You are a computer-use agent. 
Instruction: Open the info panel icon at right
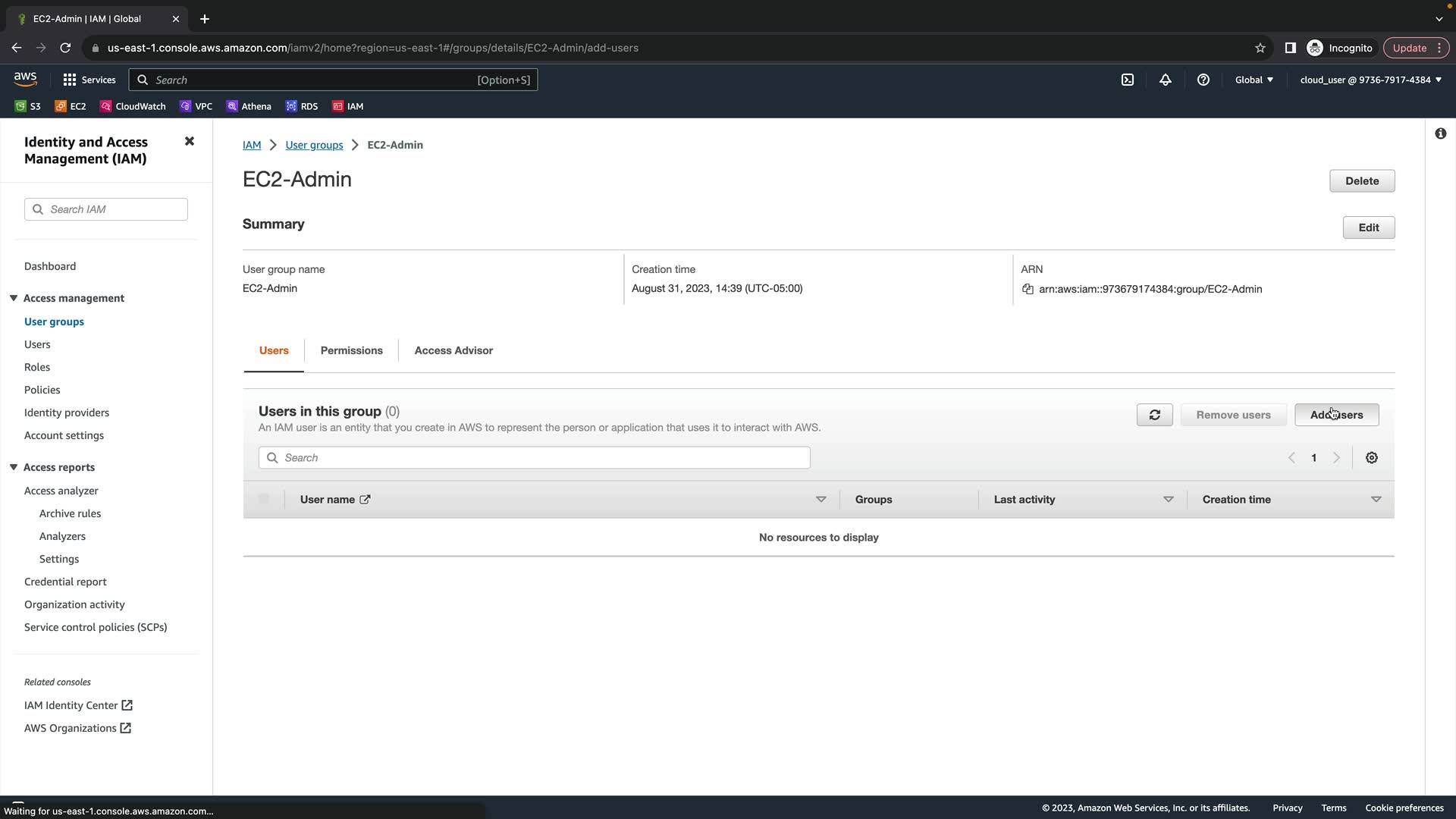(1440, 134)
